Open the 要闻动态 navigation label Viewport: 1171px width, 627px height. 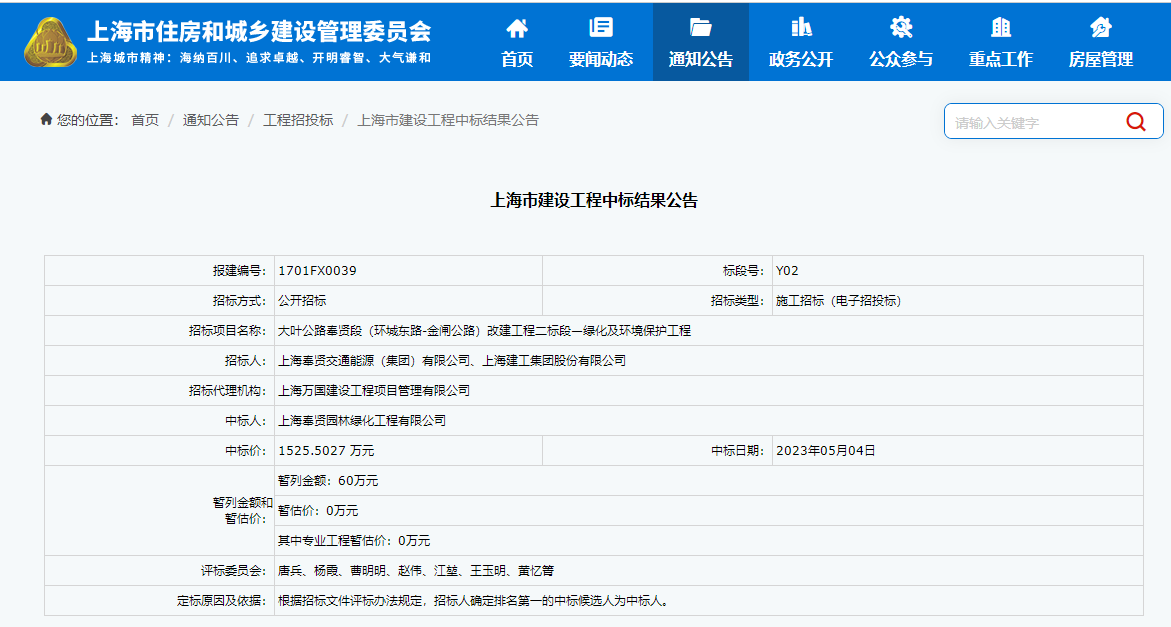[x=601, y=59]
